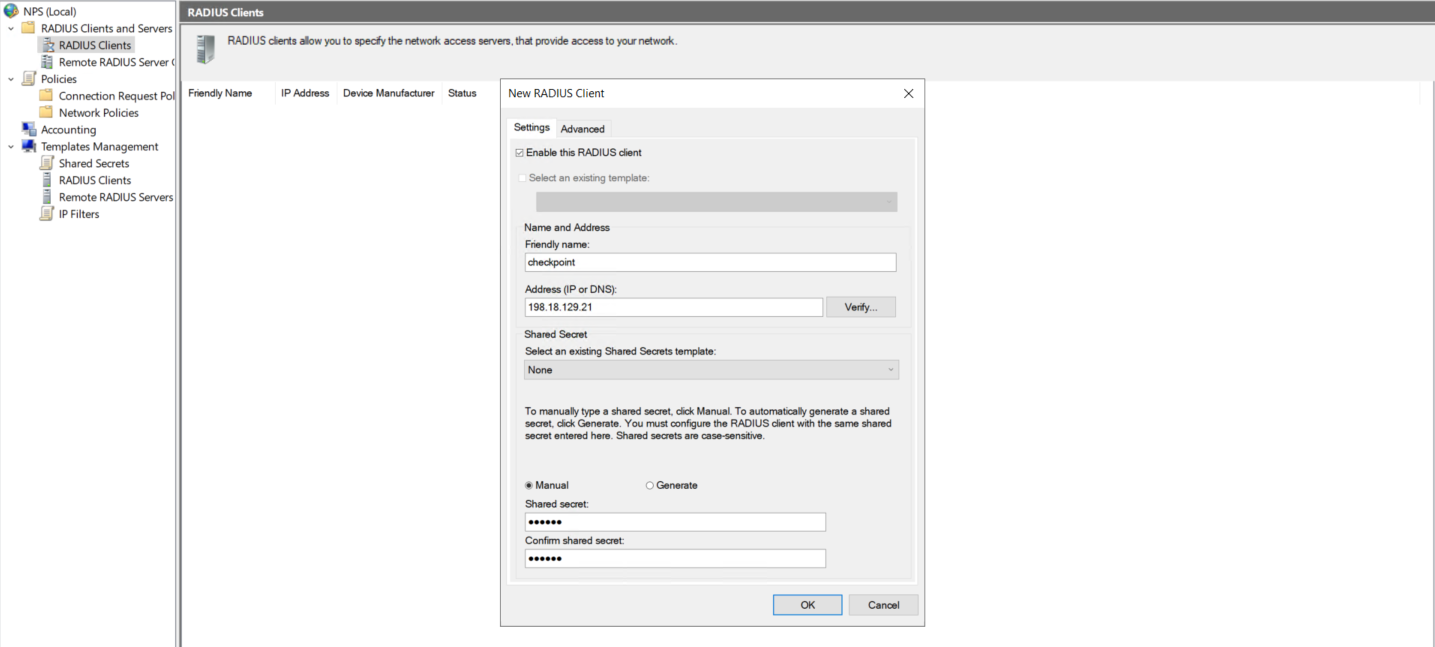Select the Manual radio button
The width and height of the screenshot is (1435, 647).
(x=529, y=486)
